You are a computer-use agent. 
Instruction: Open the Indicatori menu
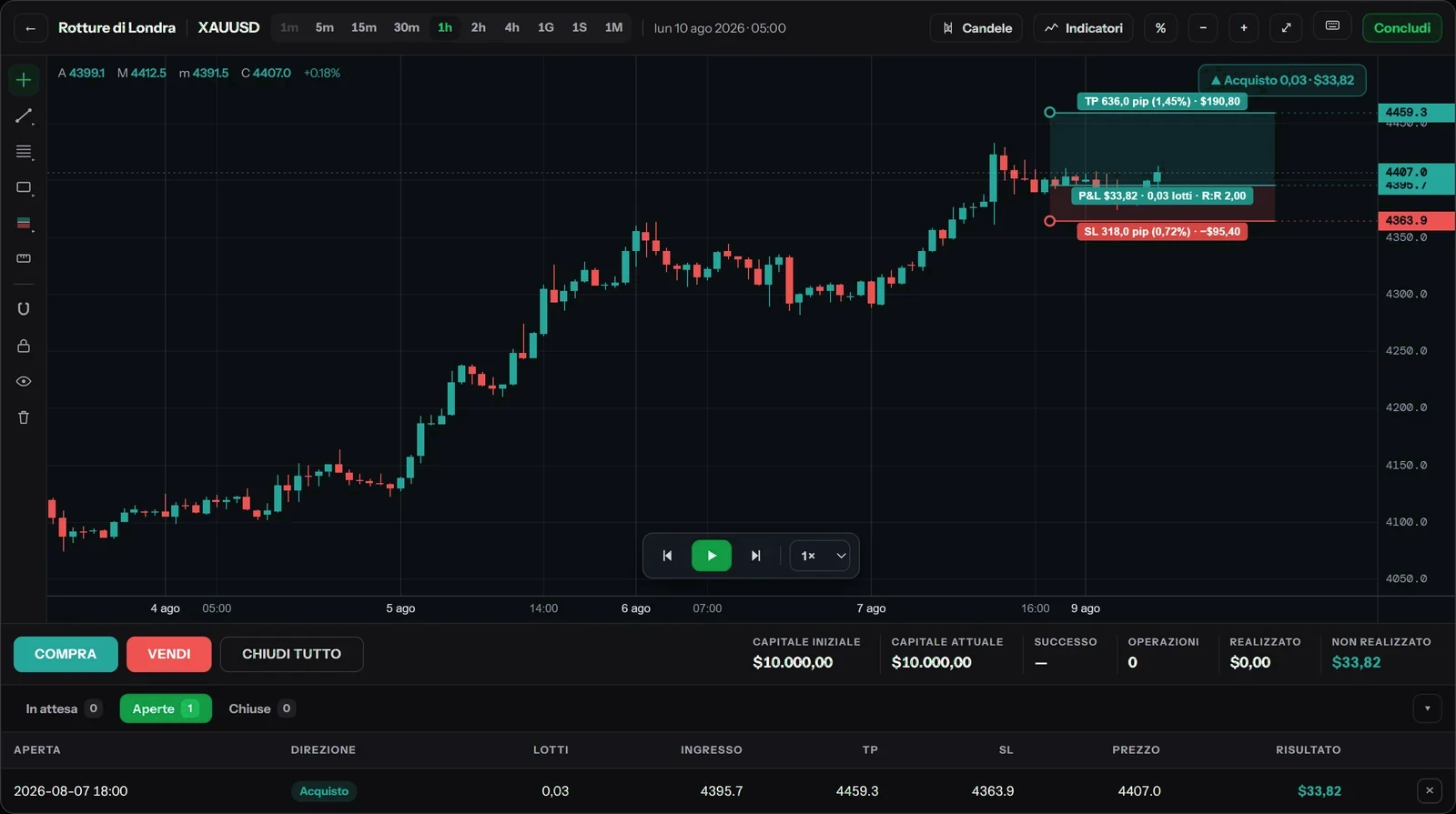click(1083, 28)
